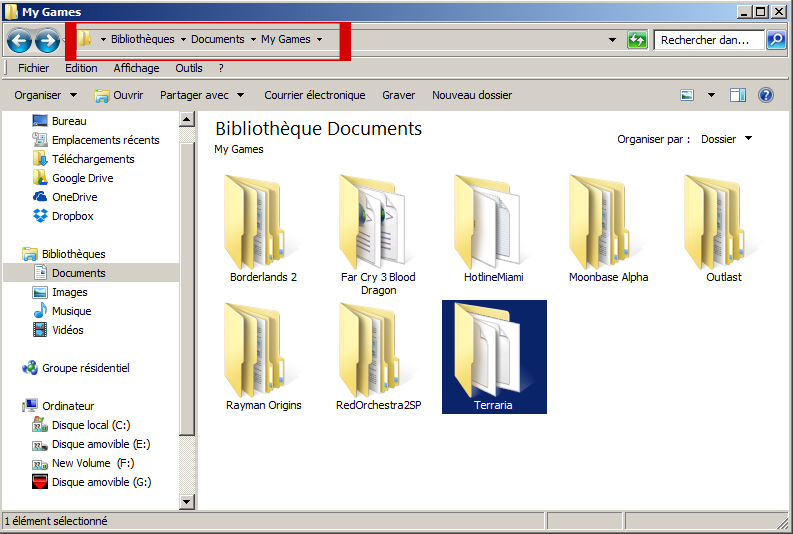Select the Rayman Origins folder
793x534 pixels.
(x=263, y=357)
